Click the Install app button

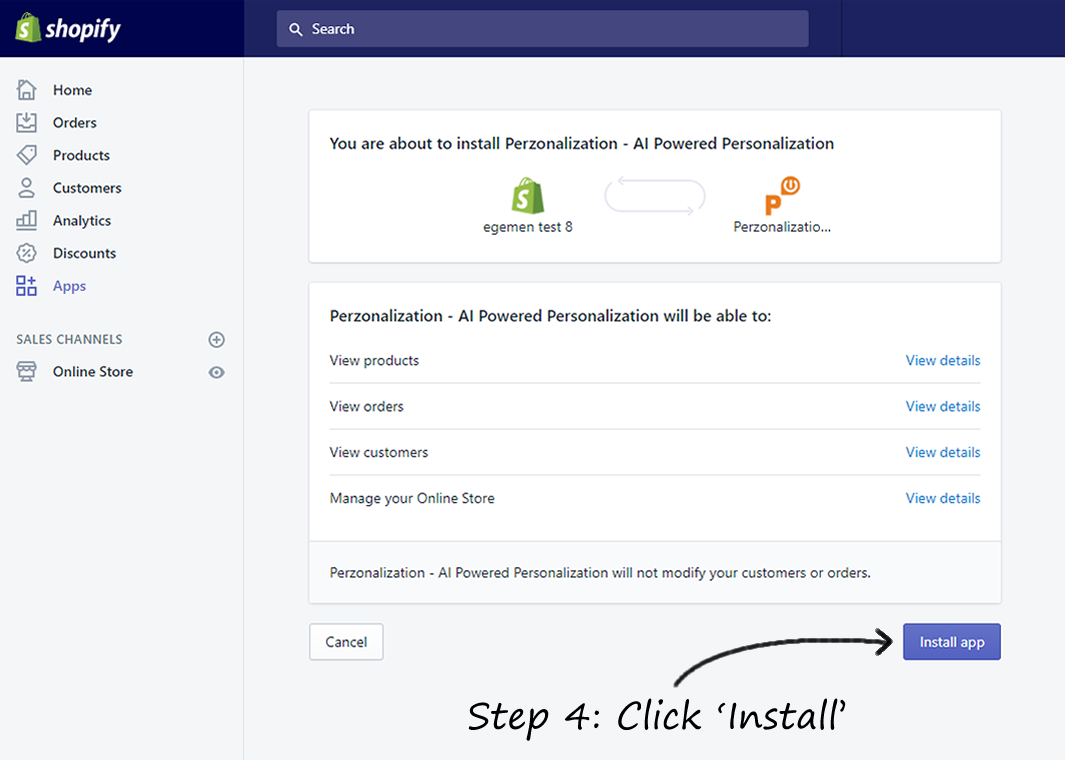point(952,642)
